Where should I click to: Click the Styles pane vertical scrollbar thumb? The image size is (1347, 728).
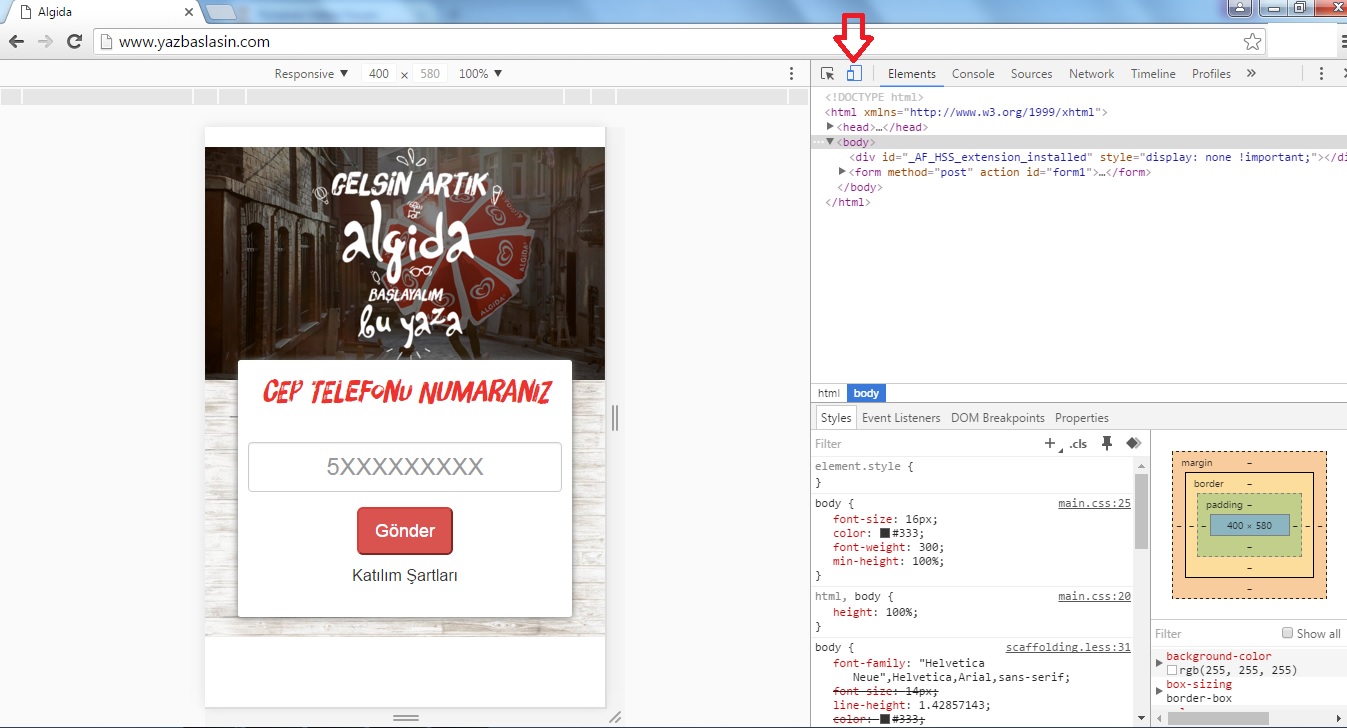1141,512
